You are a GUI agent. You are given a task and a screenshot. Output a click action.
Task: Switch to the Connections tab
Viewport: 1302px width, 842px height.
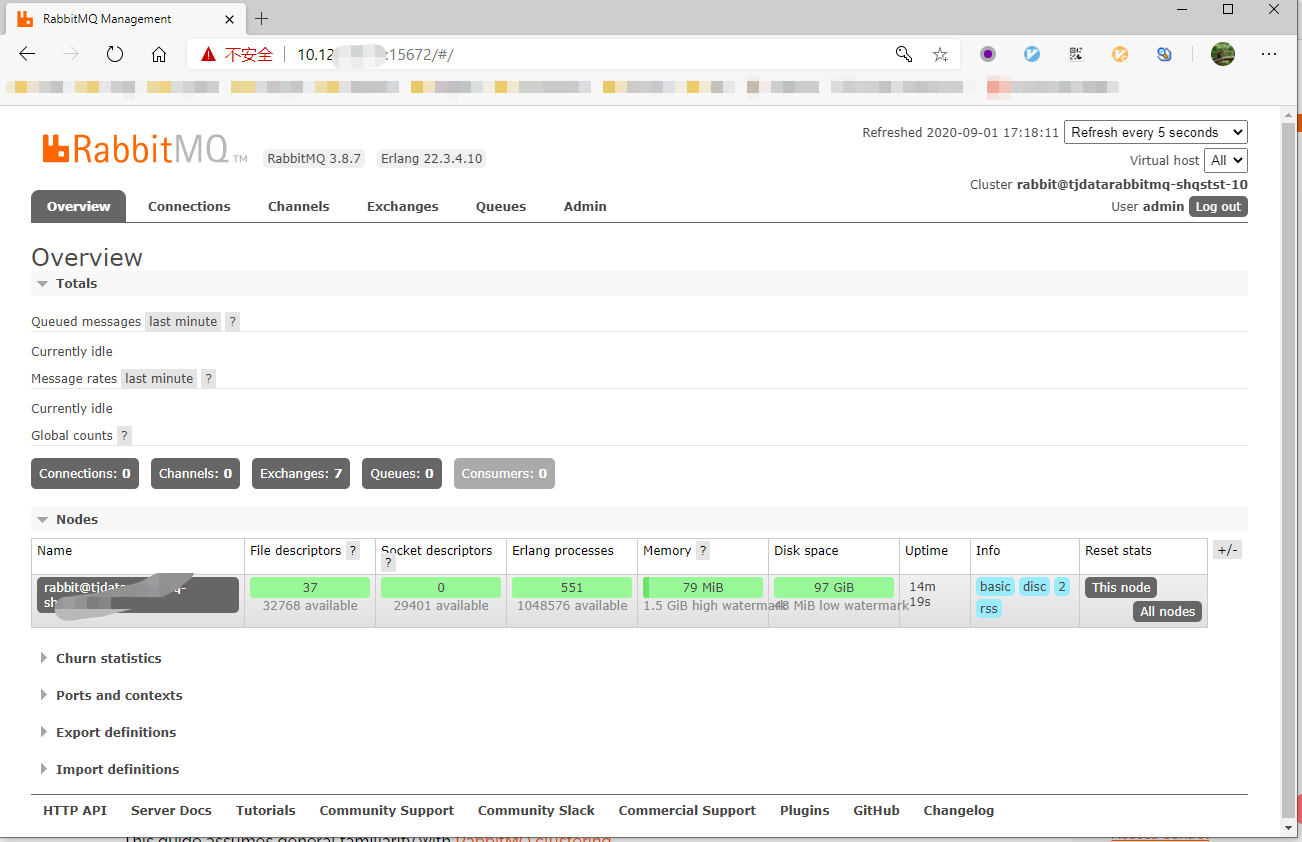point(189,206)
